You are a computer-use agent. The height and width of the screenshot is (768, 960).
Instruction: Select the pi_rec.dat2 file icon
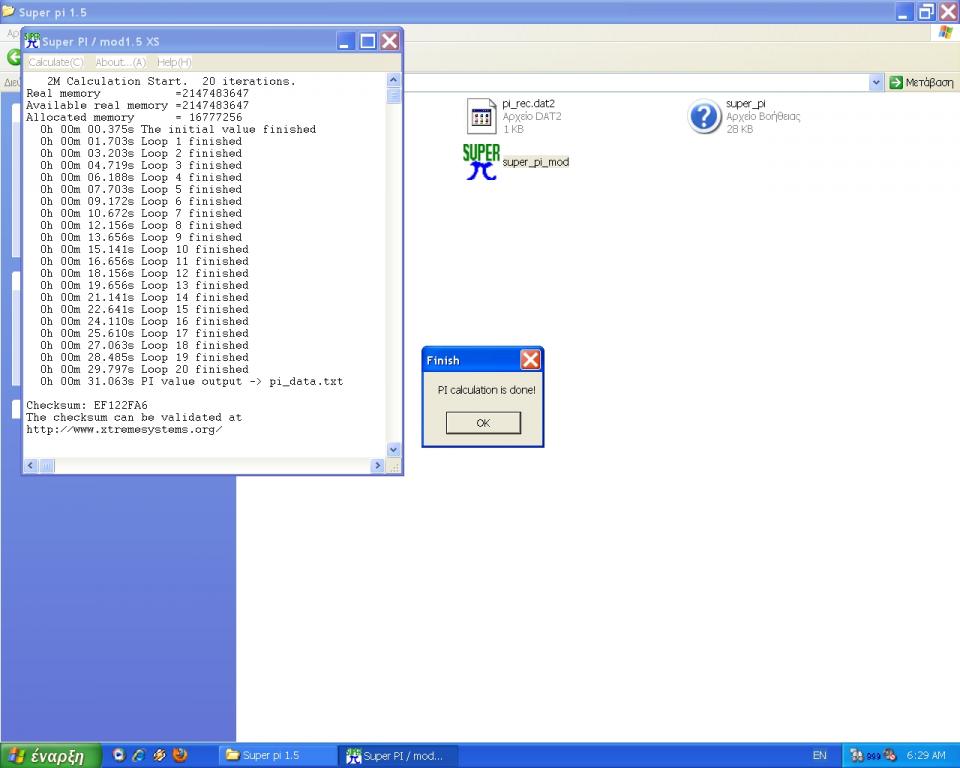coord(481,116)
